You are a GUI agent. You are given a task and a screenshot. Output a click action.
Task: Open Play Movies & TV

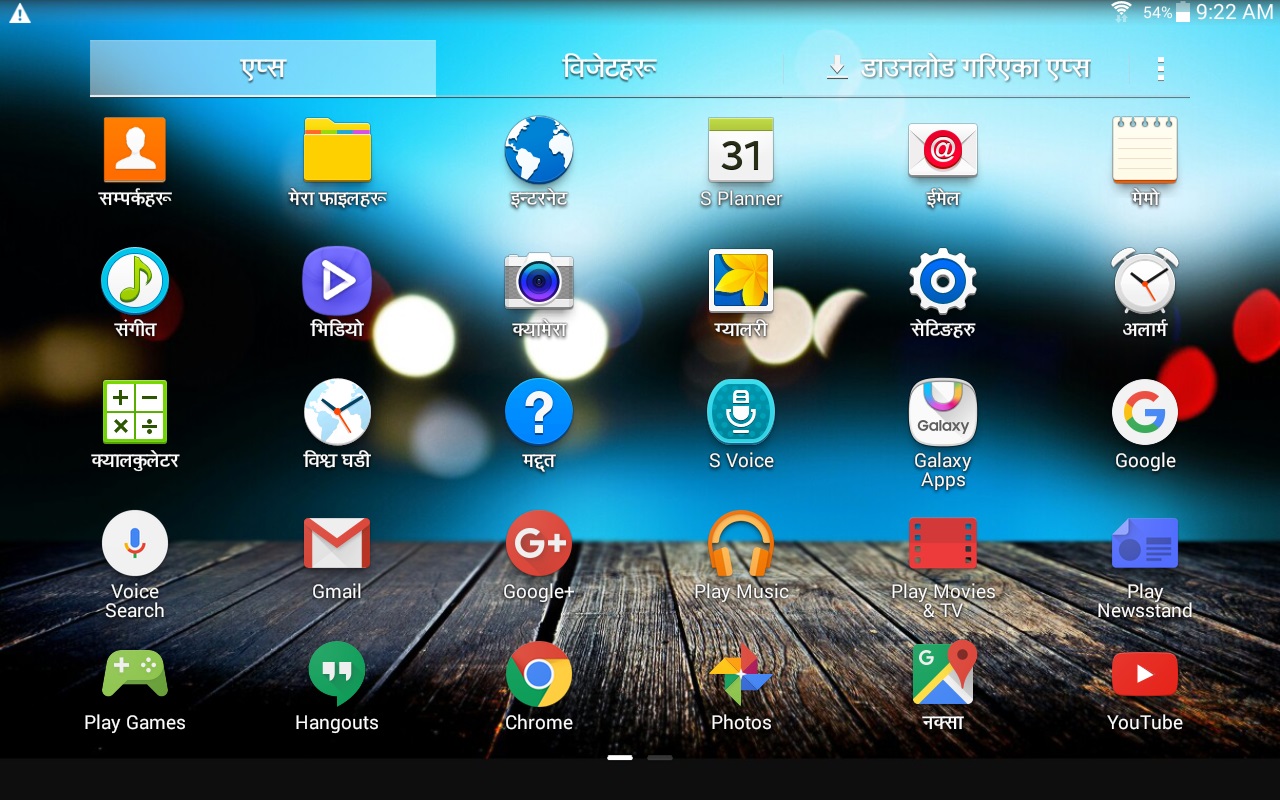942,543
